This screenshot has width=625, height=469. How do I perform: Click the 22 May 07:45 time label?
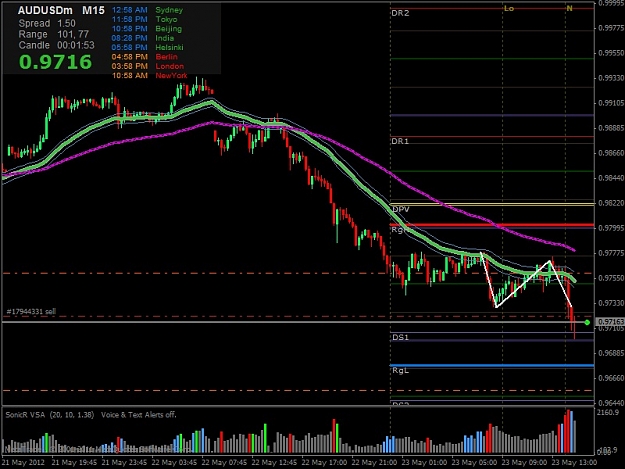224,463
